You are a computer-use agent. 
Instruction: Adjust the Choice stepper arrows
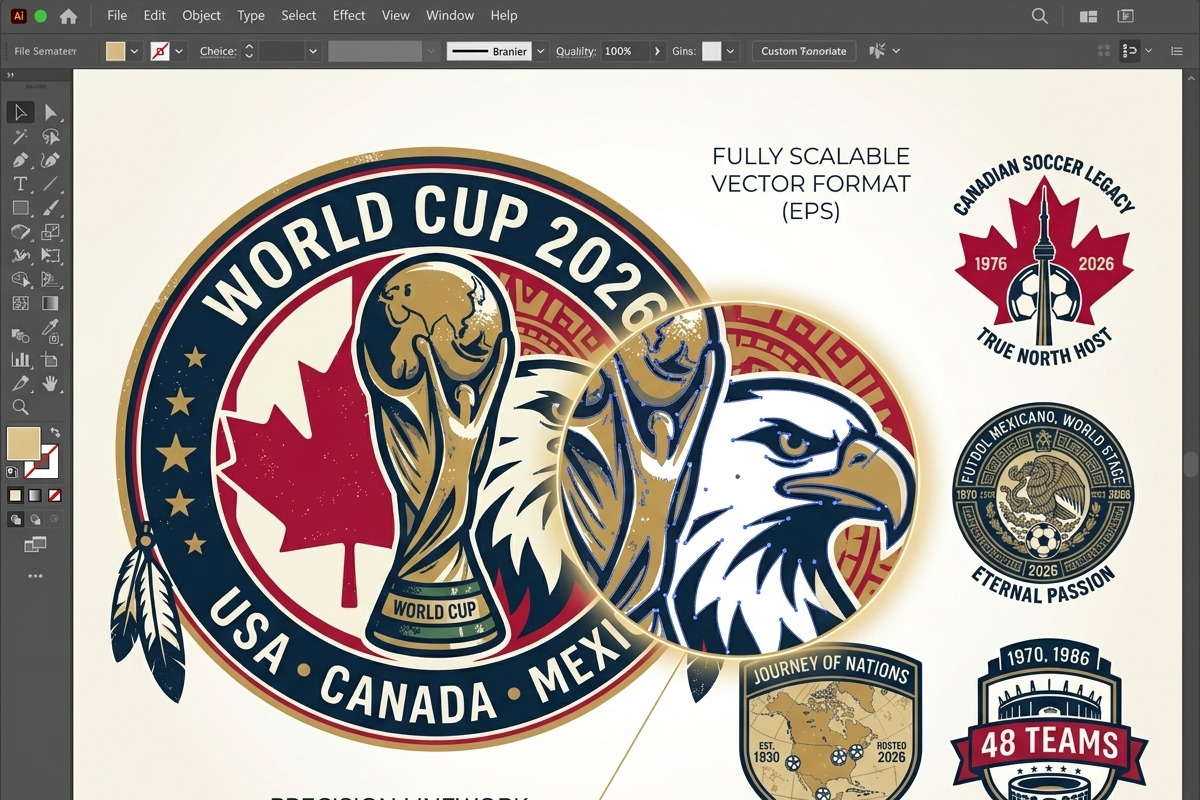(249, 51)
